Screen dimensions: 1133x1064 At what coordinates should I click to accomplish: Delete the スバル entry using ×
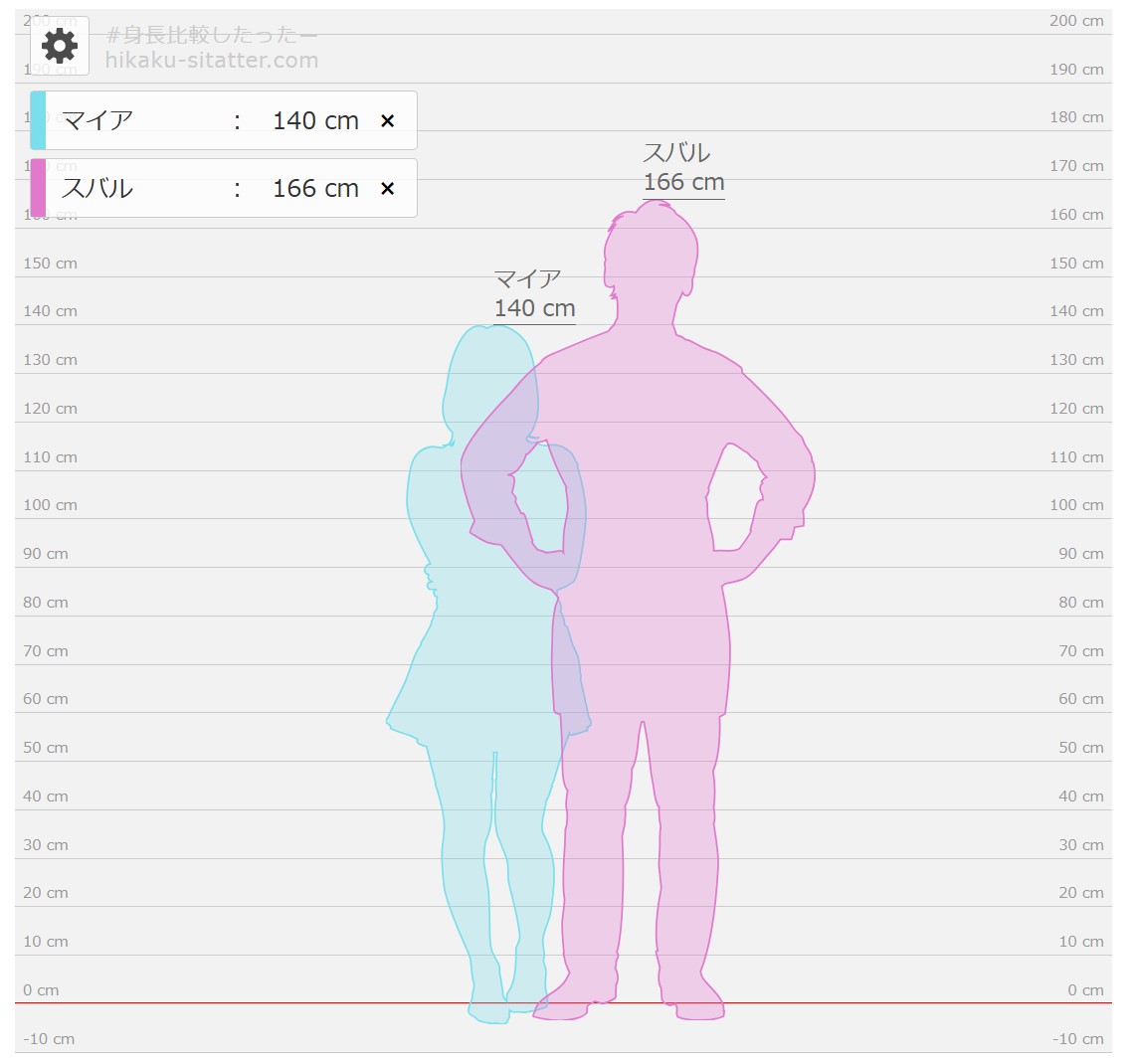(388, 188)
